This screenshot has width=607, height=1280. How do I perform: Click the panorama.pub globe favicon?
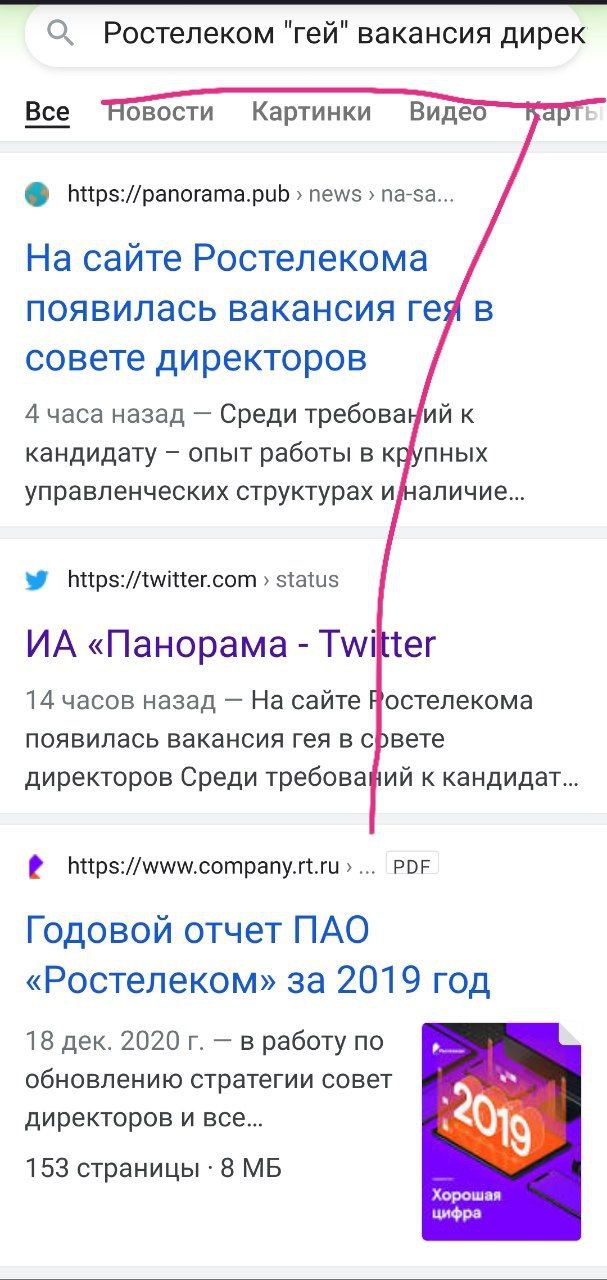37,194
